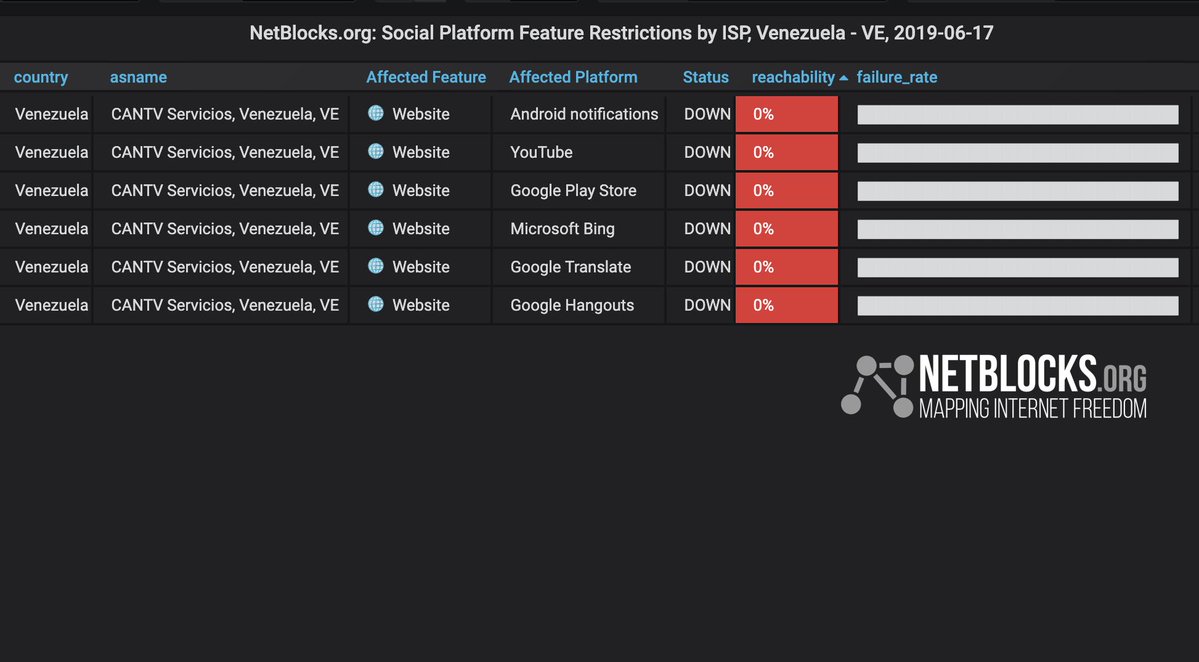Screen dimensions: 1199x662
Task: Click the globe icon beside Google Play Store
Action: point(375,190)
